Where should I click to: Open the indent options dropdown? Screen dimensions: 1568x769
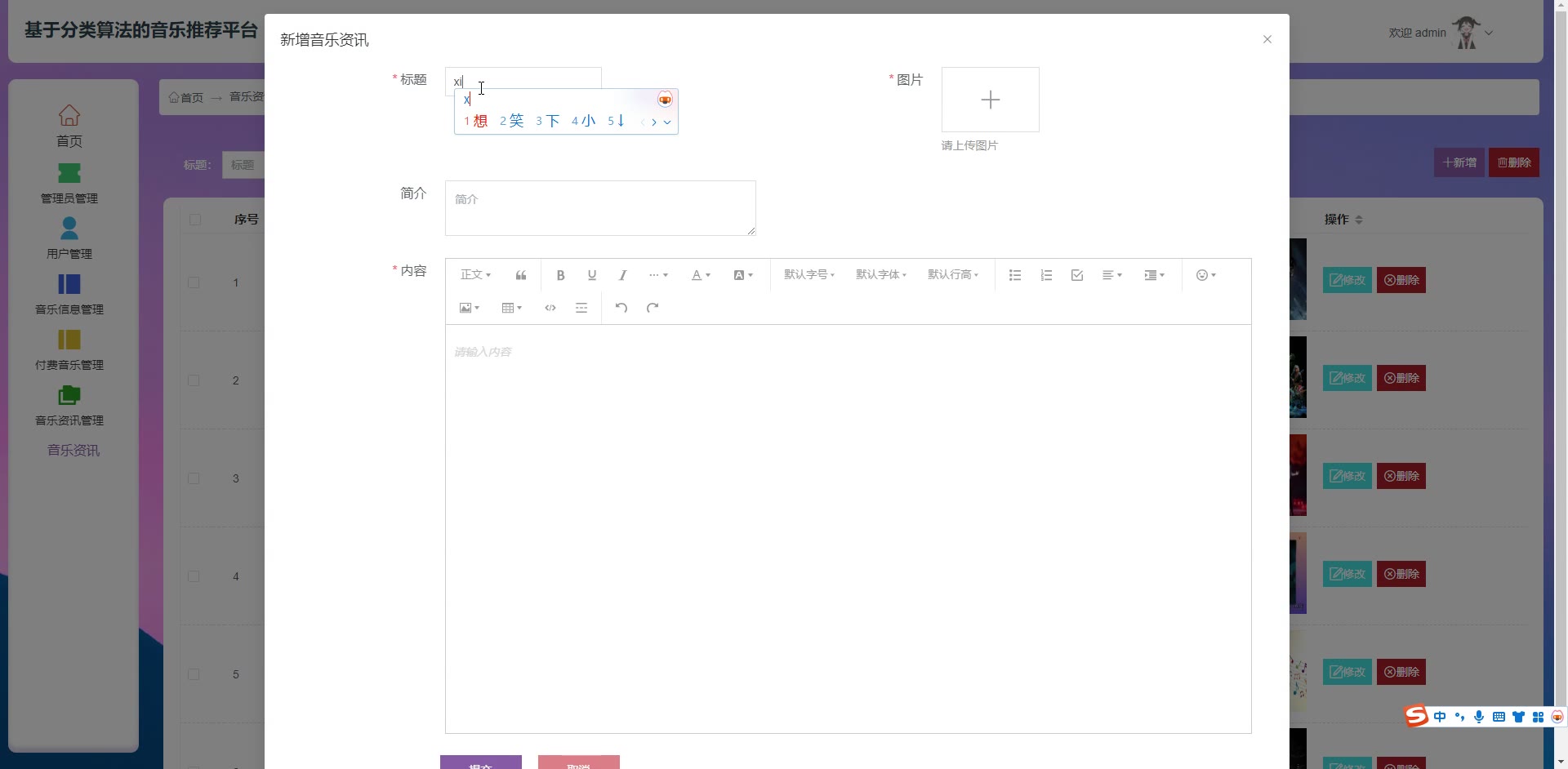point(1155,275)
